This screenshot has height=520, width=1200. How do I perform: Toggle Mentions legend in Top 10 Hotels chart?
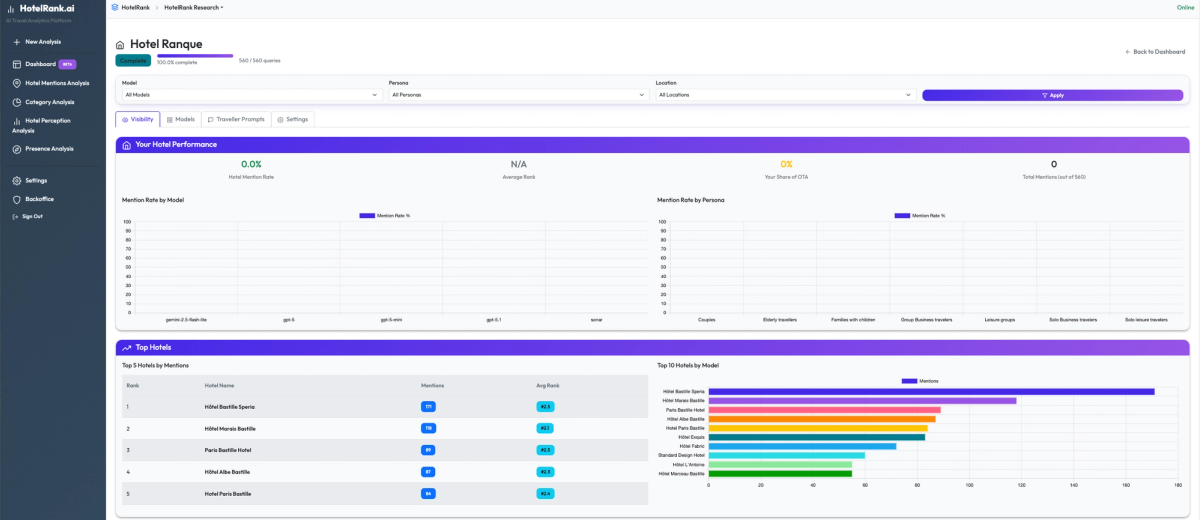pyautogui.click(x=920, y=381)
